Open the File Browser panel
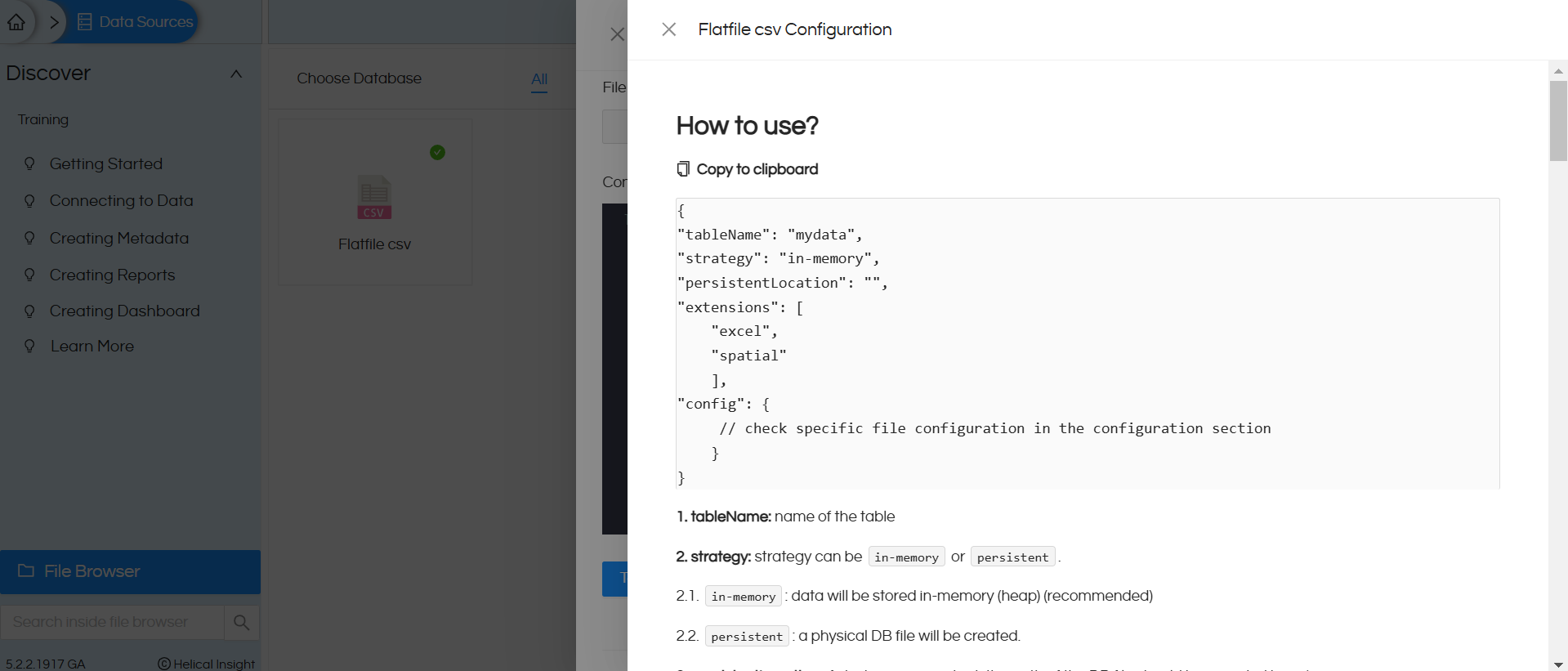 [x=130, y=571]
